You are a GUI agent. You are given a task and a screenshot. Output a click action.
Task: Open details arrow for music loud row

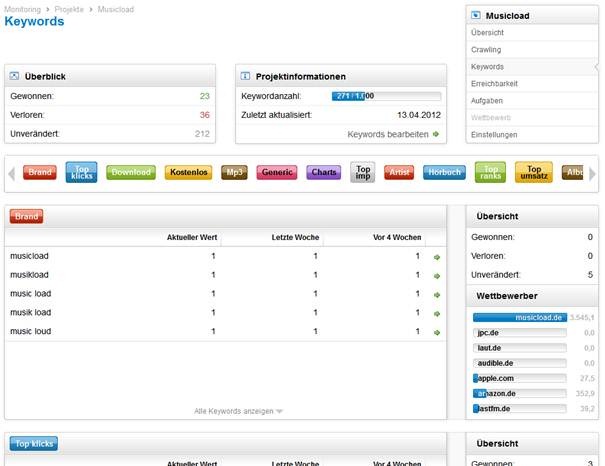(437, 332)
